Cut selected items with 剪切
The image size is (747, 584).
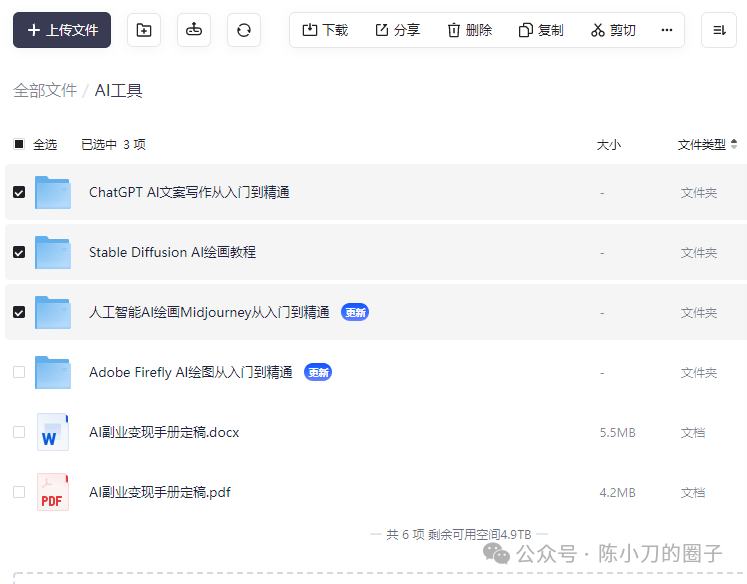613,30
